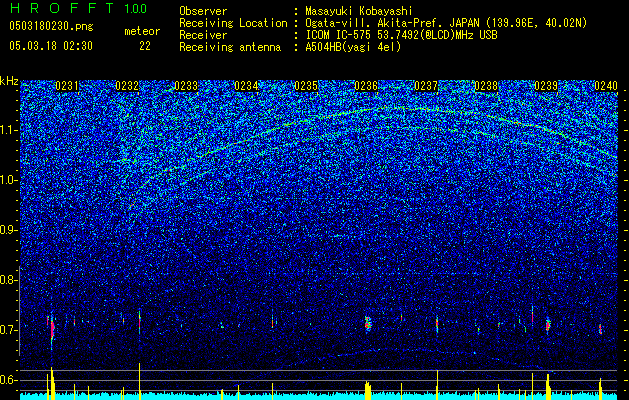
Task: Select the file name 0503180230.png
Action: 51,26
